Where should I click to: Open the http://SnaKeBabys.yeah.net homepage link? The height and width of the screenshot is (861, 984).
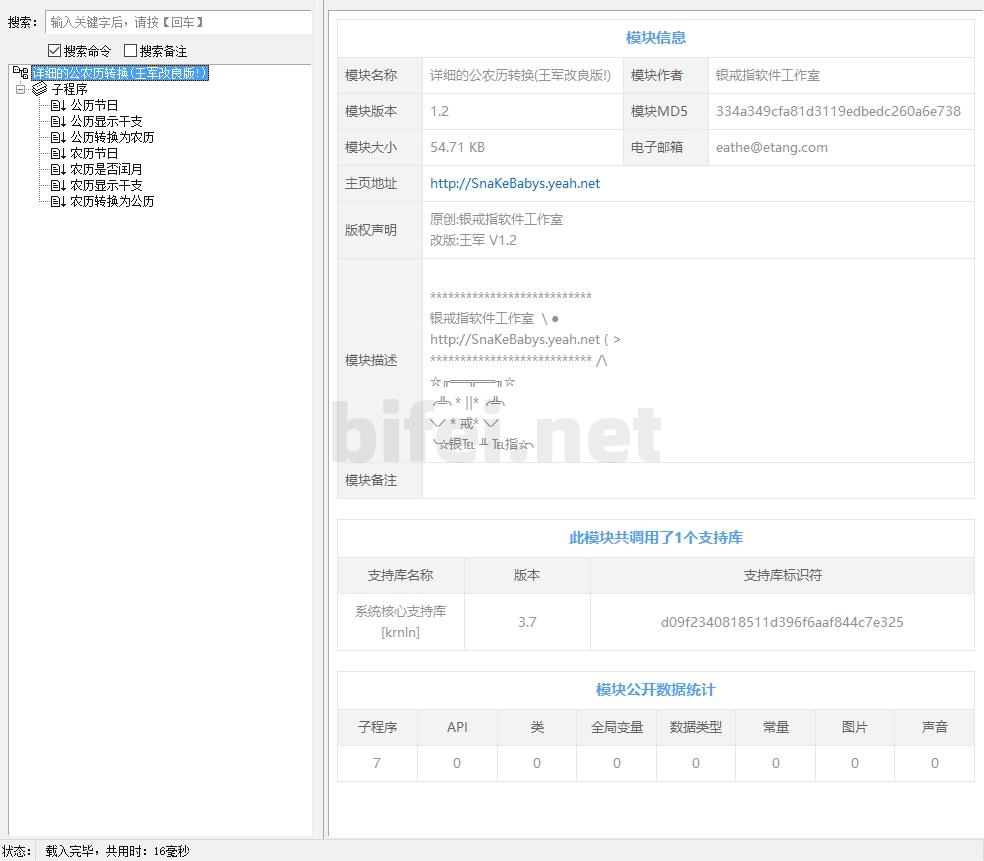(515, 183)
